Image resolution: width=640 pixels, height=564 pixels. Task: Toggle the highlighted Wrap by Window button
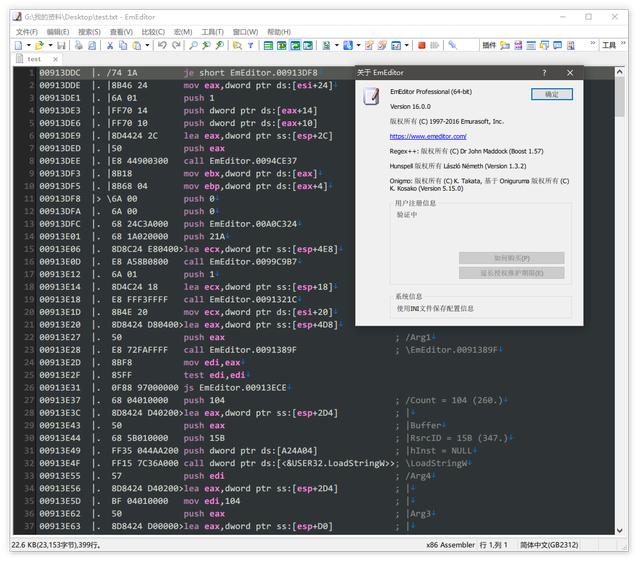click(295, 45)
